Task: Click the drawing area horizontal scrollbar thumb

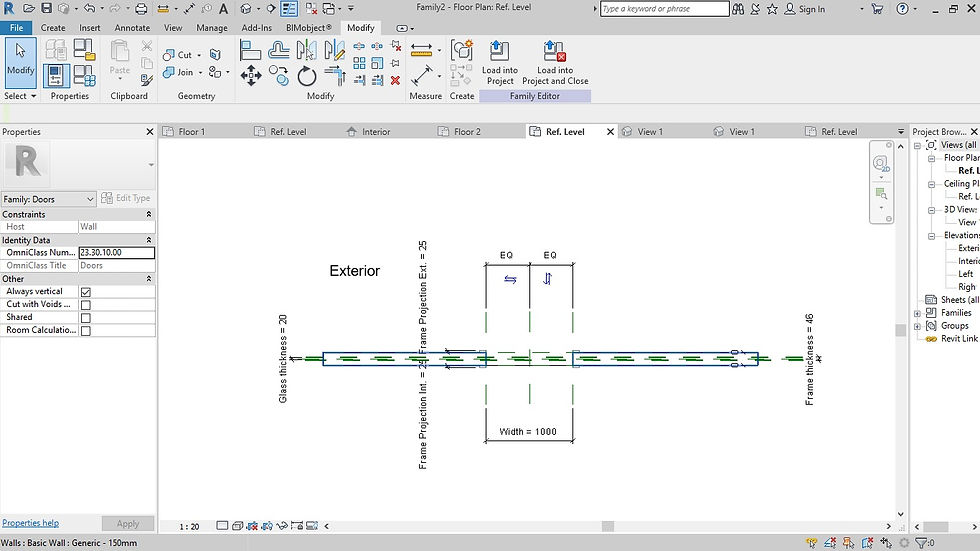Action: [608, 526]
